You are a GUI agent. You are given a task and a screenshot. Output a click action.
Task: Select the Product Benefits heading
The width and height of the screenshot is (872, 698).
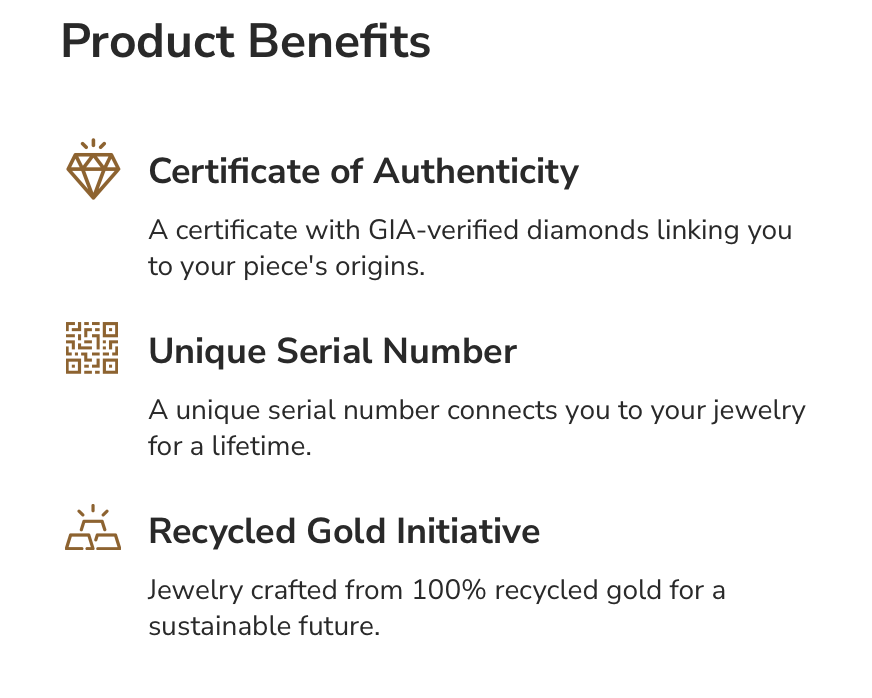(x=246, y=42)
